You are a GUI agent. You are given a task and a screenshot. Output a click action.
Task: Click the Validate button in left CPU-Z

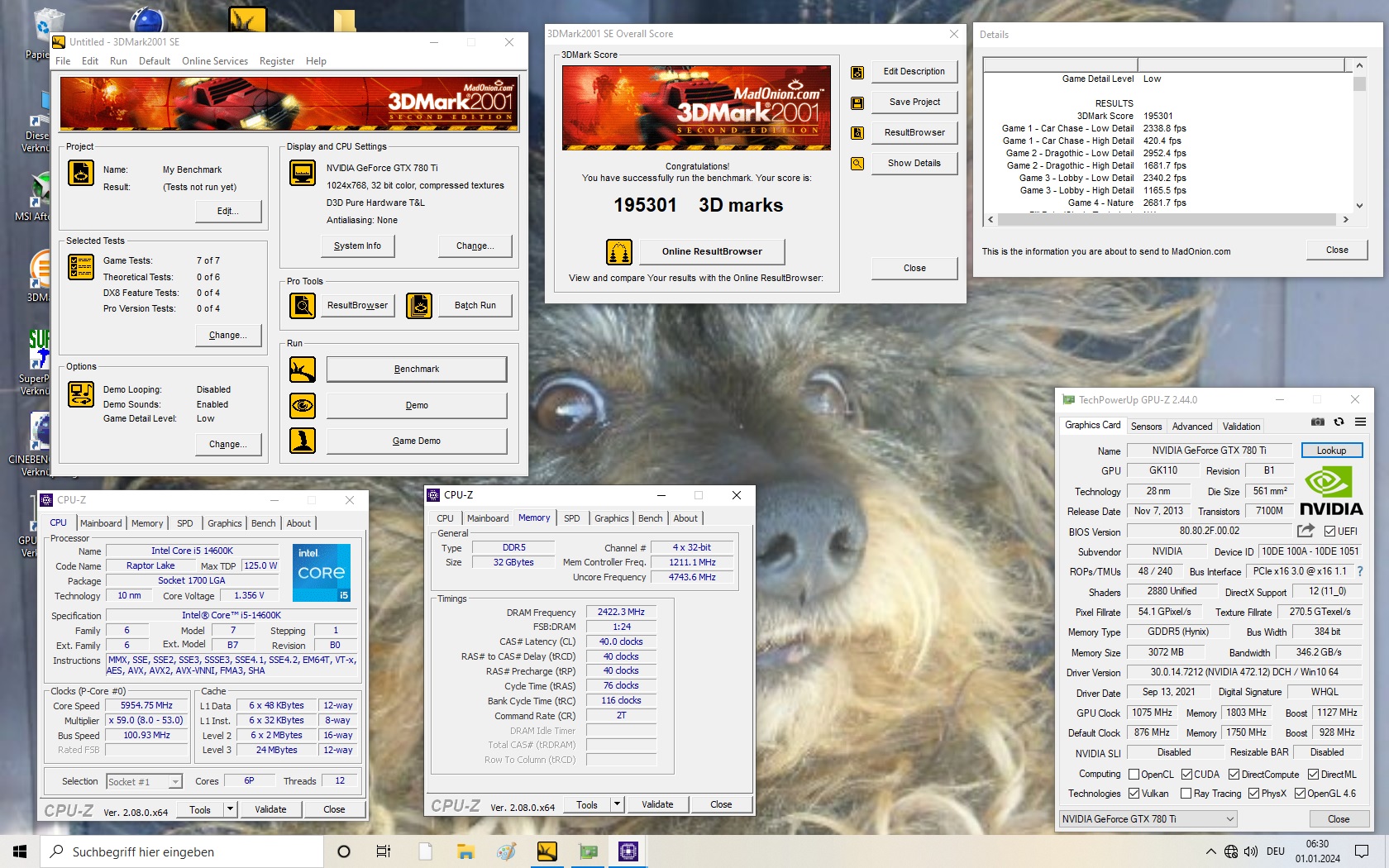pos(270,809)
